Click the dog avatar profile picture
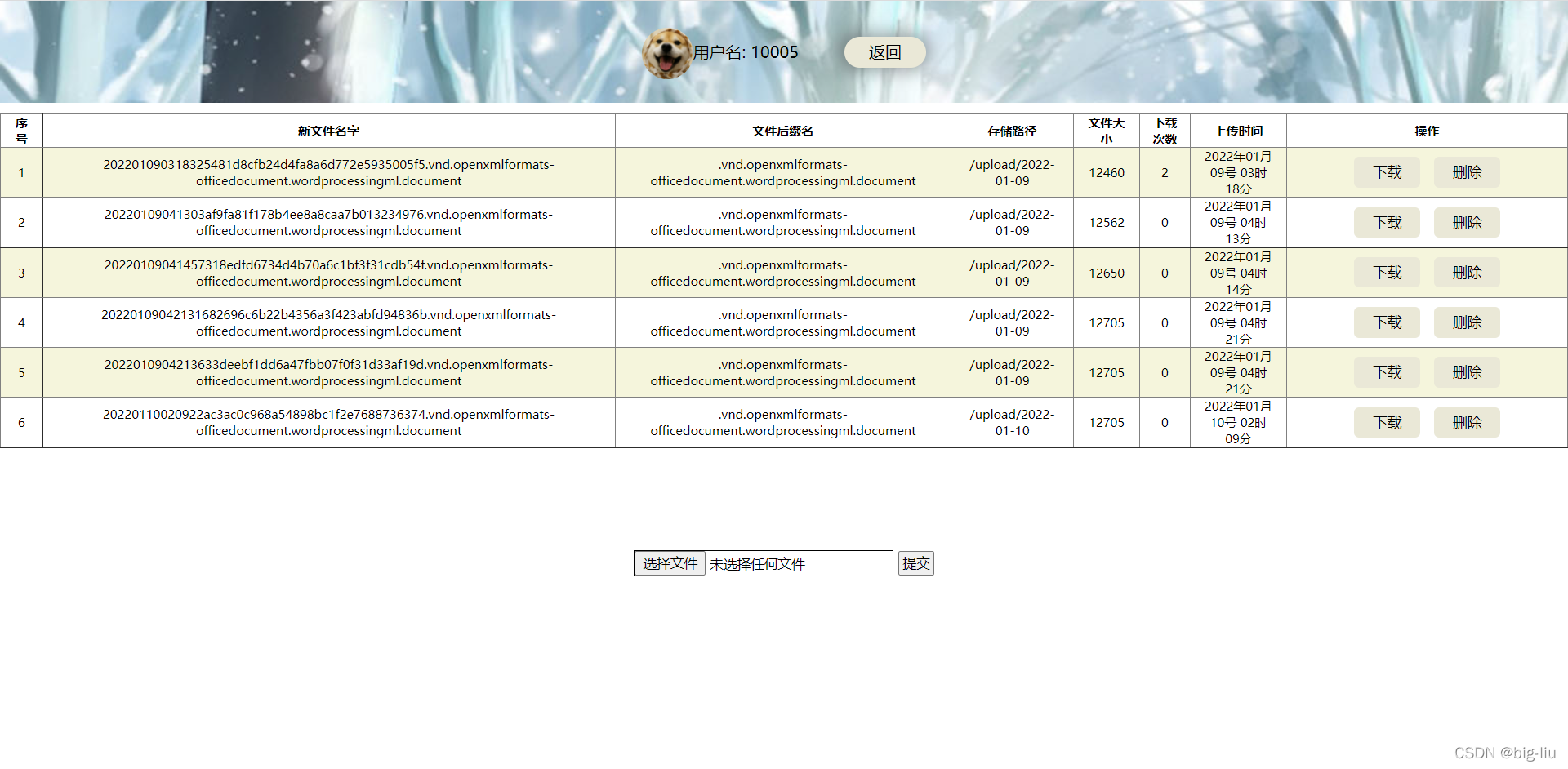 point(667,53)
